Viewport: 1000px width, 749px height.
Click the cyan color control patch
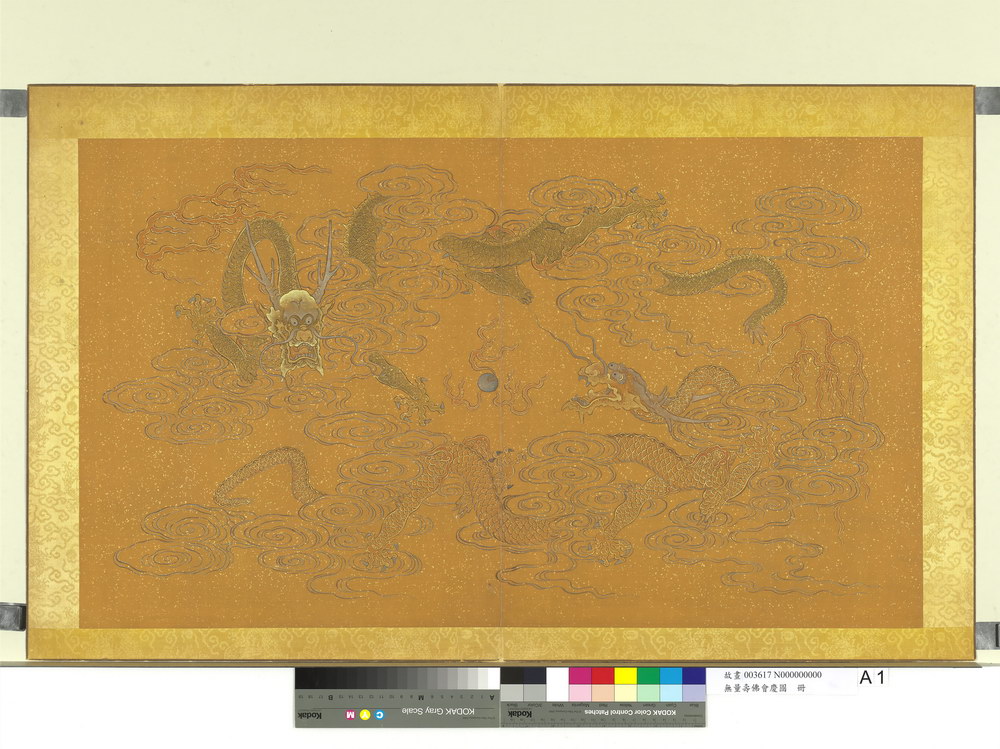coord(671,676)
